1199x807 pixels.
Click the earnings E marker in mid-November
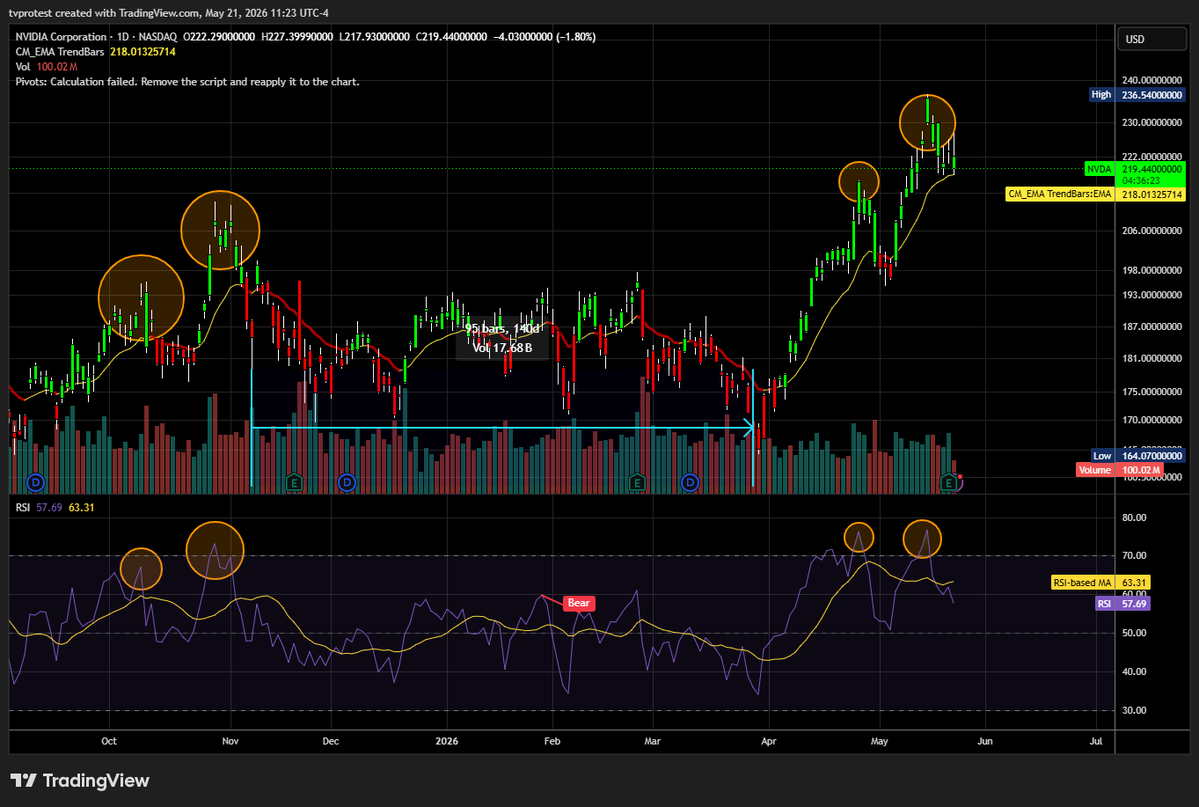294,482
